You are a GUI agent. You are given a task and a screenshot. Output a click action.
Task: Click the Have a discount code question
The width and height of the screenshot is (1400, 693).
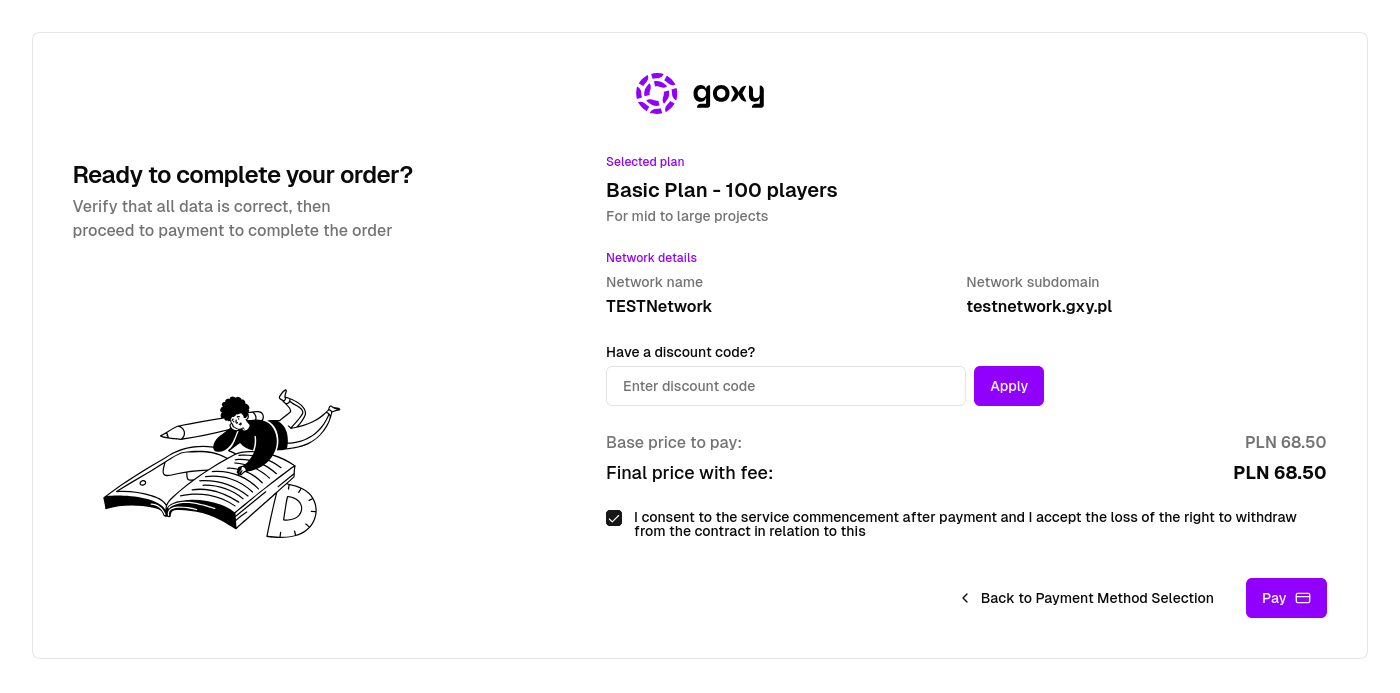[x=680, y=352]
